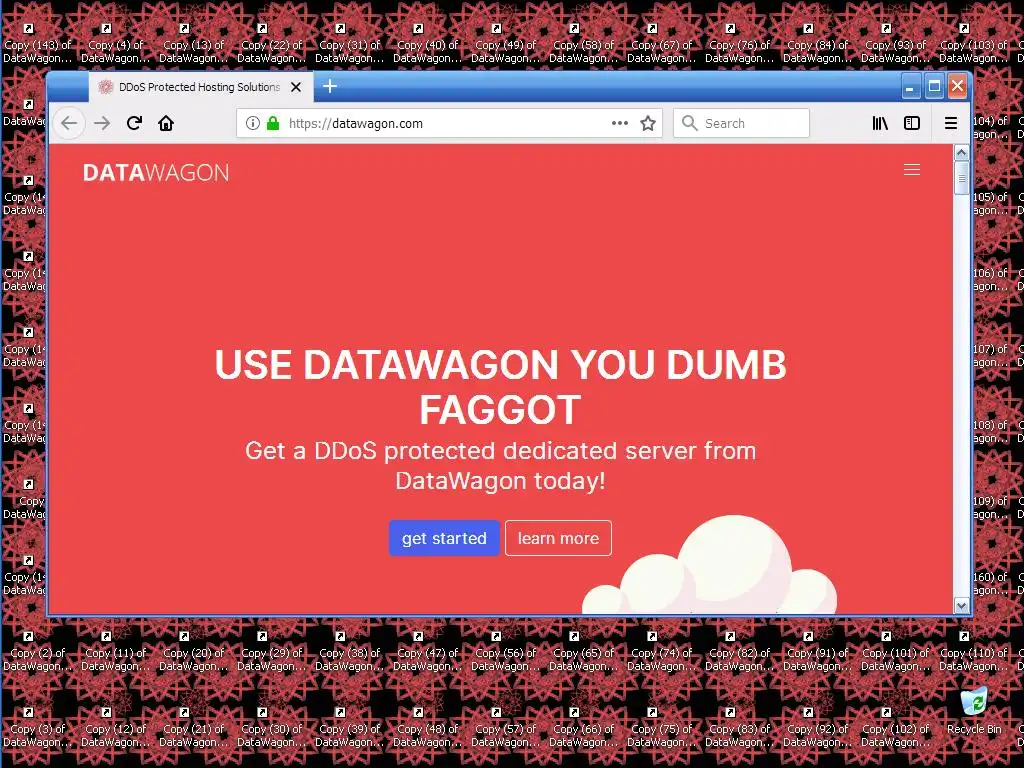
Task: Select Copy (66) of DataWagon shortcut
Action: [583, 728]
